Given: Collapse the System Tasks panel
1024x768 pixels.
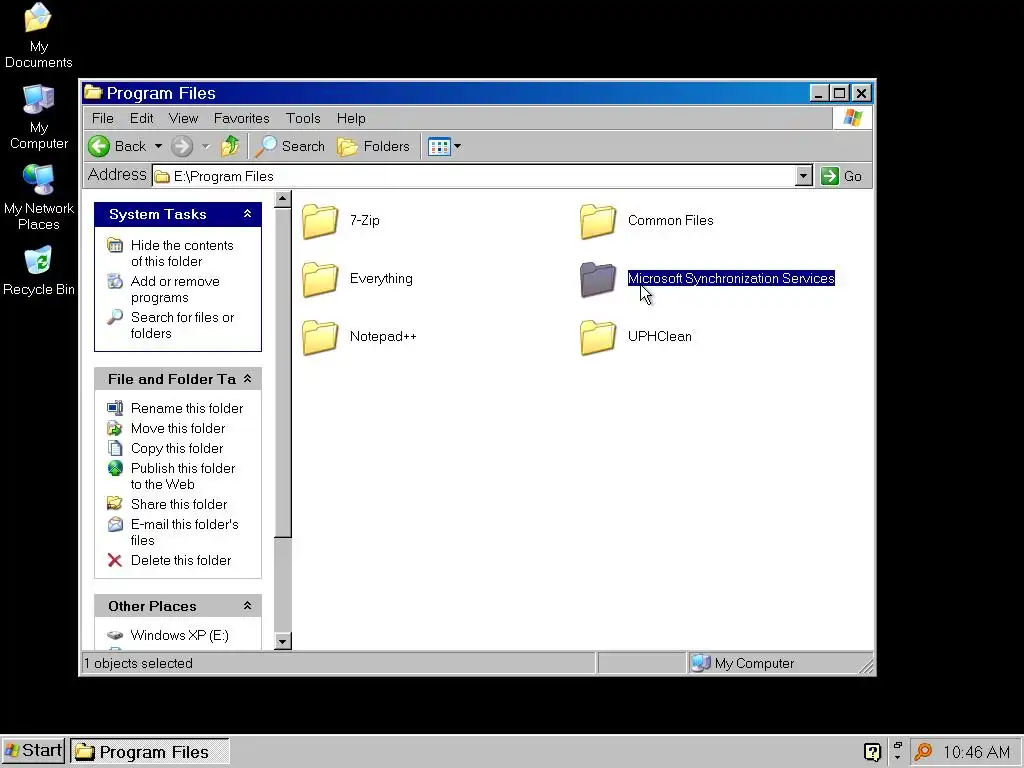Looking at the screenshot, I should (248, 214).
